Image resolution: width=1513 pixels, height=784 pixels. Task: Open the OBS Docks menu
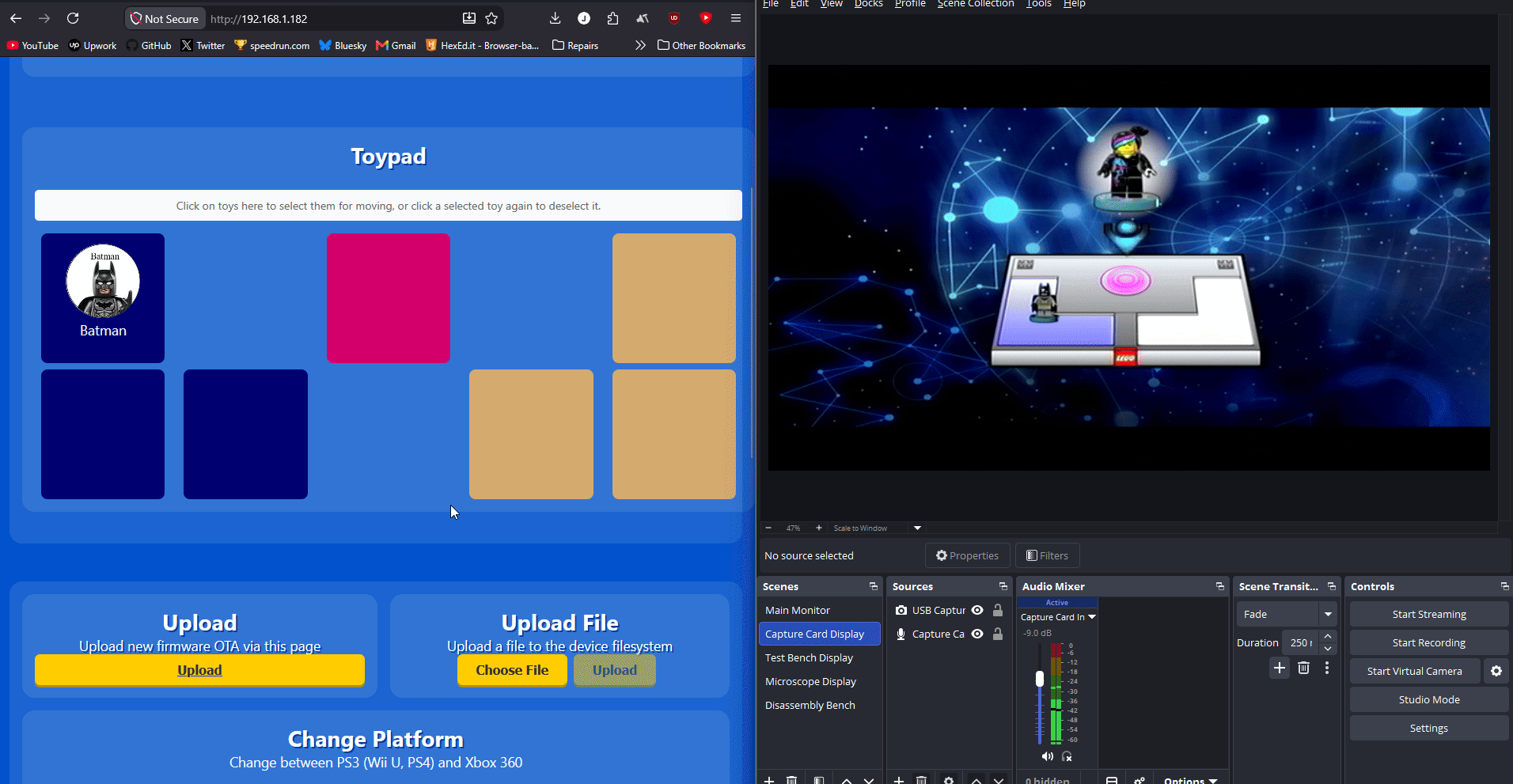click(868, 4)
